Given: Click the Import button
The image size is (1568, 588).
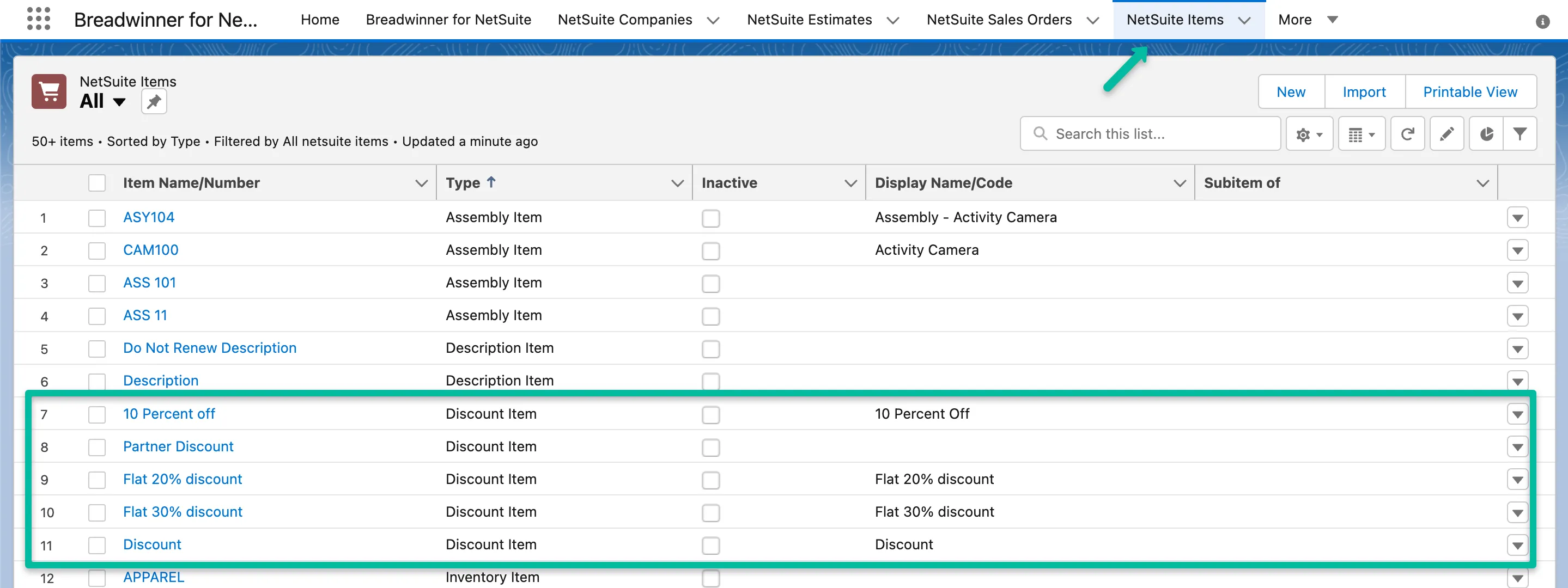Looking at the screenshot, I should click(1364, 92).
